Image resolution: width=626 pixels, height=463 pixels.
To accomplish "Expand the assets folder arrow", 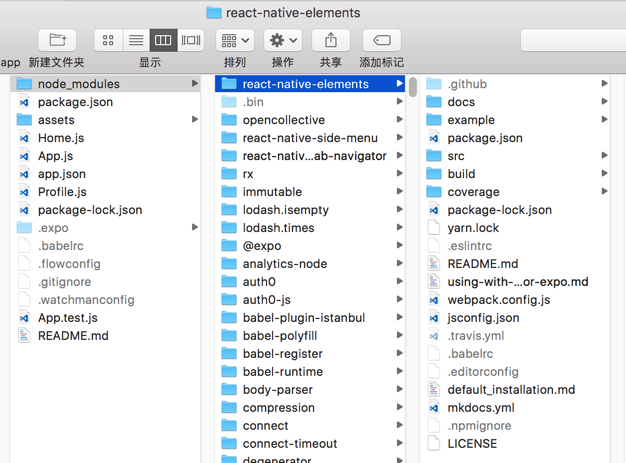I will pyautogui.click(x=195, y=119).
